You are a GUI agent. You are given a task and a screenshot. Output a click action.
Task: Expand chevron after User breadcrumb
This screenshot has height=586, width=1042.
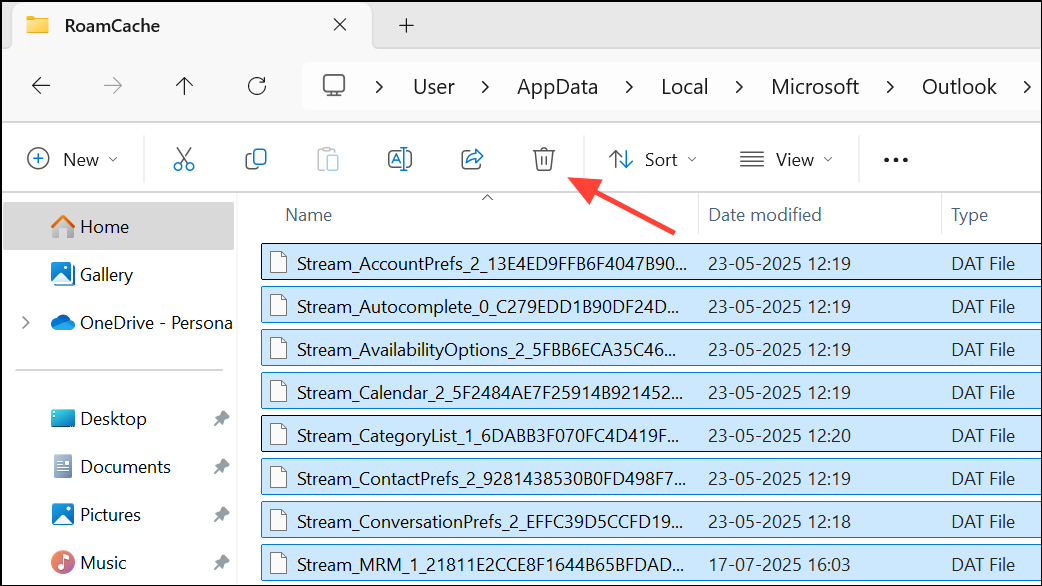click(485, 87)
